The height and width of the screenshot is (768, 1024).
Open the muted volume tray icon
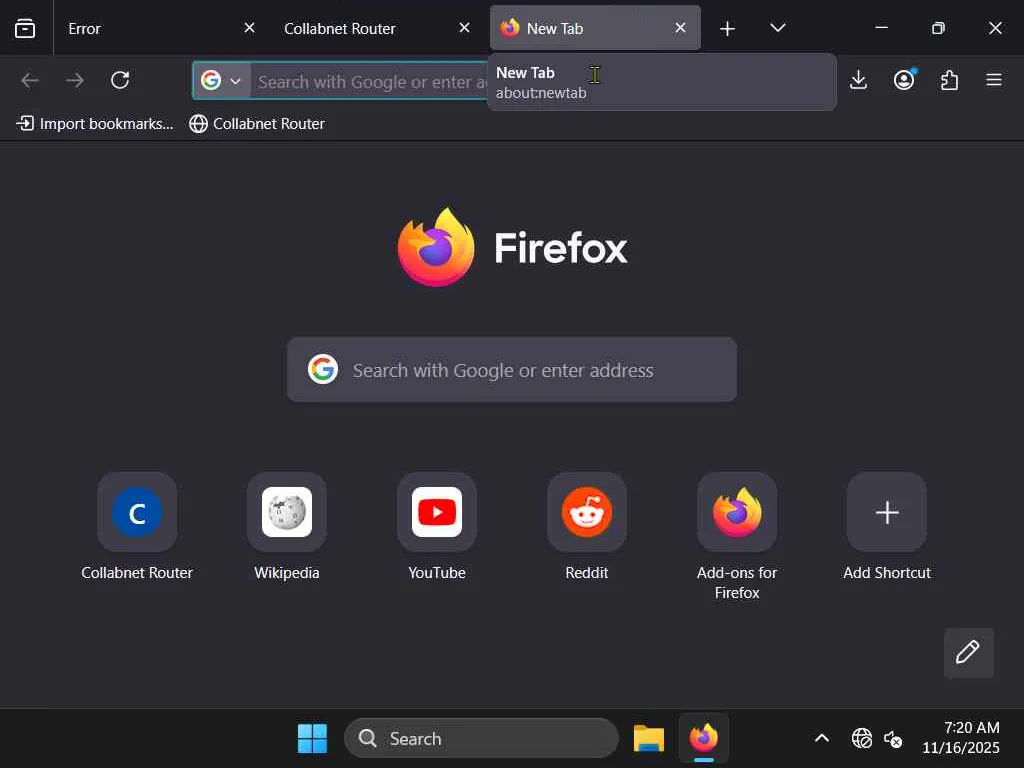pyautogui.click(x=893, y=739)
